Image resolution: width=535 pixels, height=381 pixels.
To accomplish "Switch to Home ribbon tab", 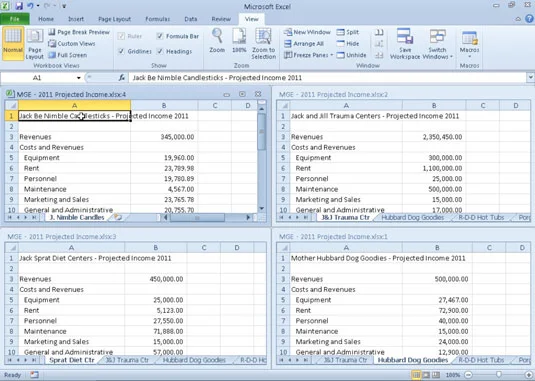I will coord(46,19).
